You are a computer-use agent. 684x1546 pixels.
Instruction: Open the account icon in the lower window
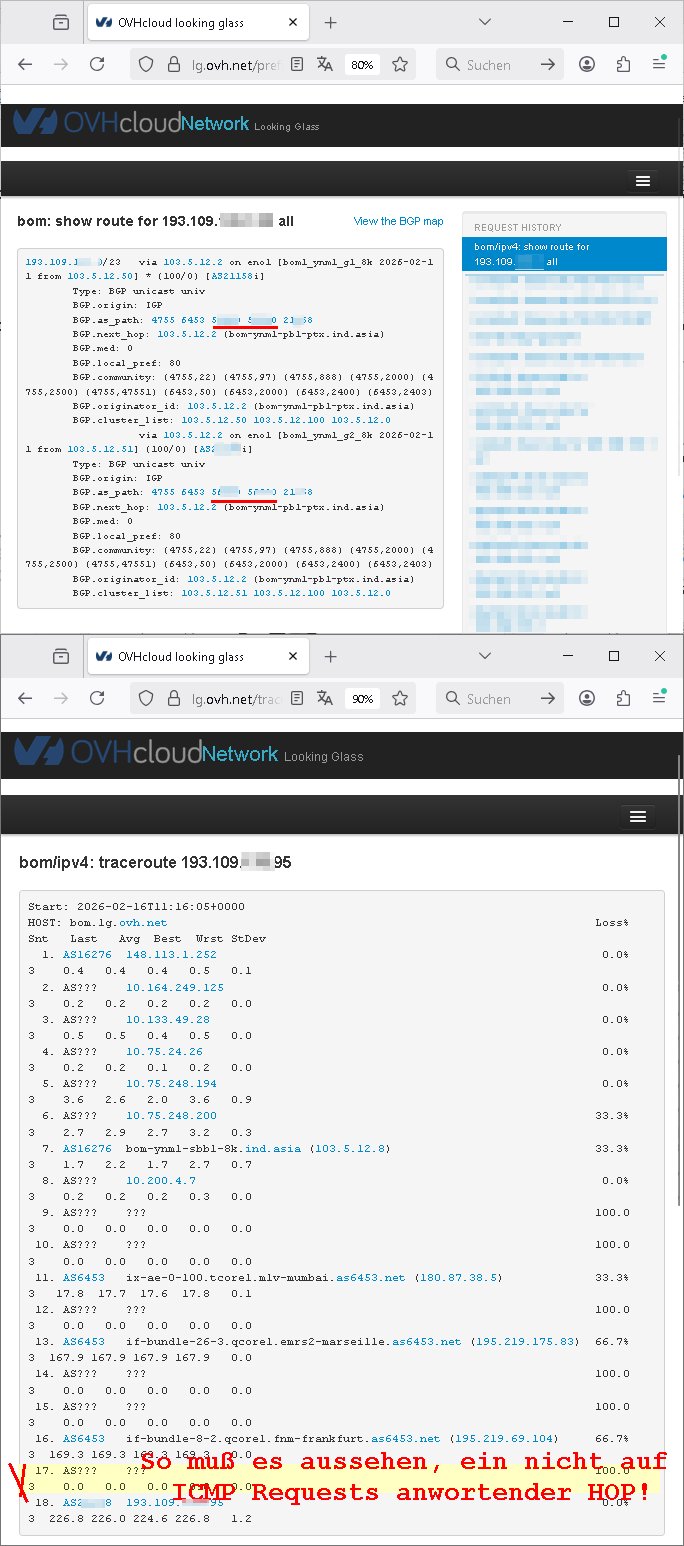point(587,698)
